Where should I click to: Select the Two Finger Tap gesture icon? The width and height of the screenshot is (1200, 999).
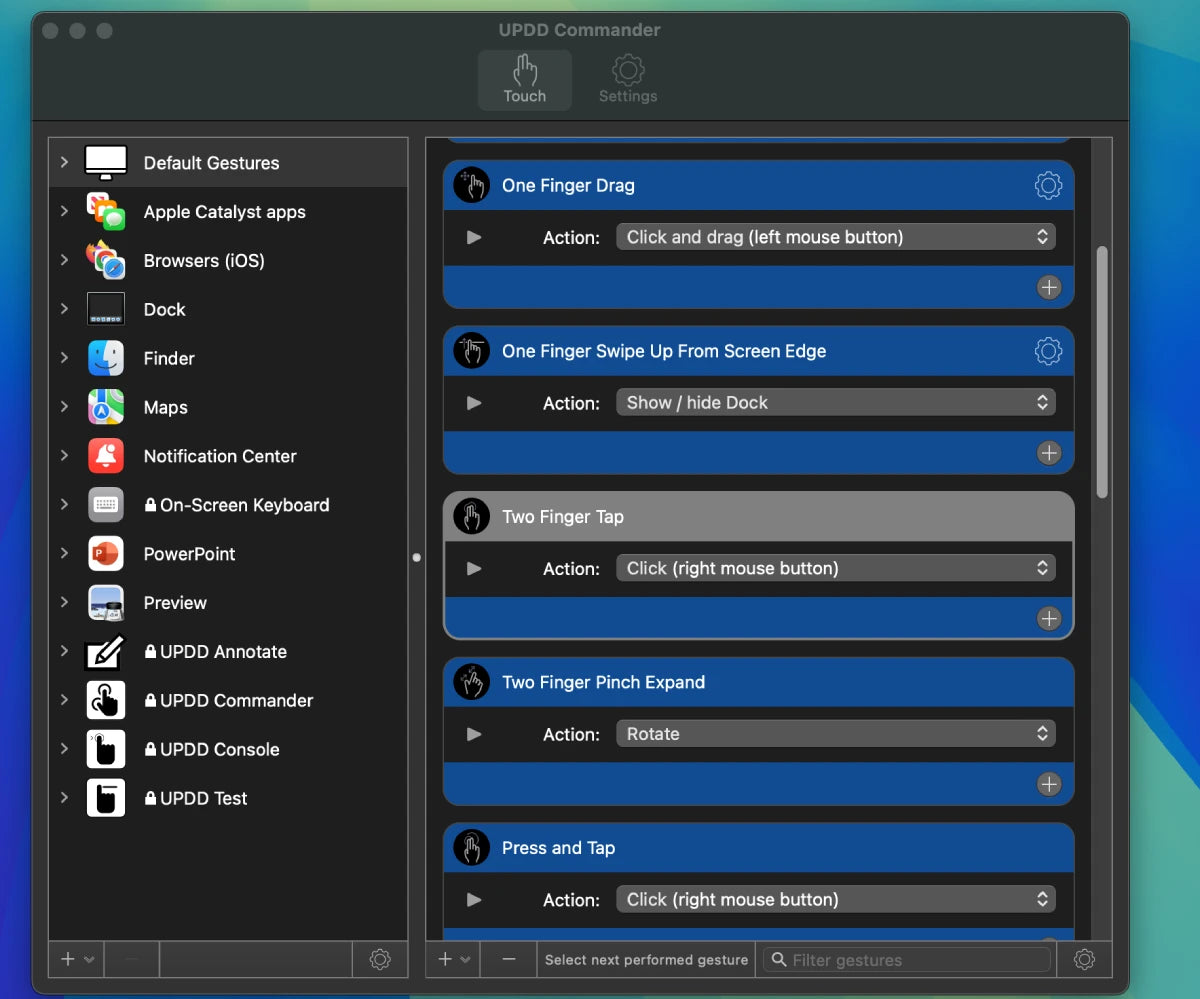472,517
